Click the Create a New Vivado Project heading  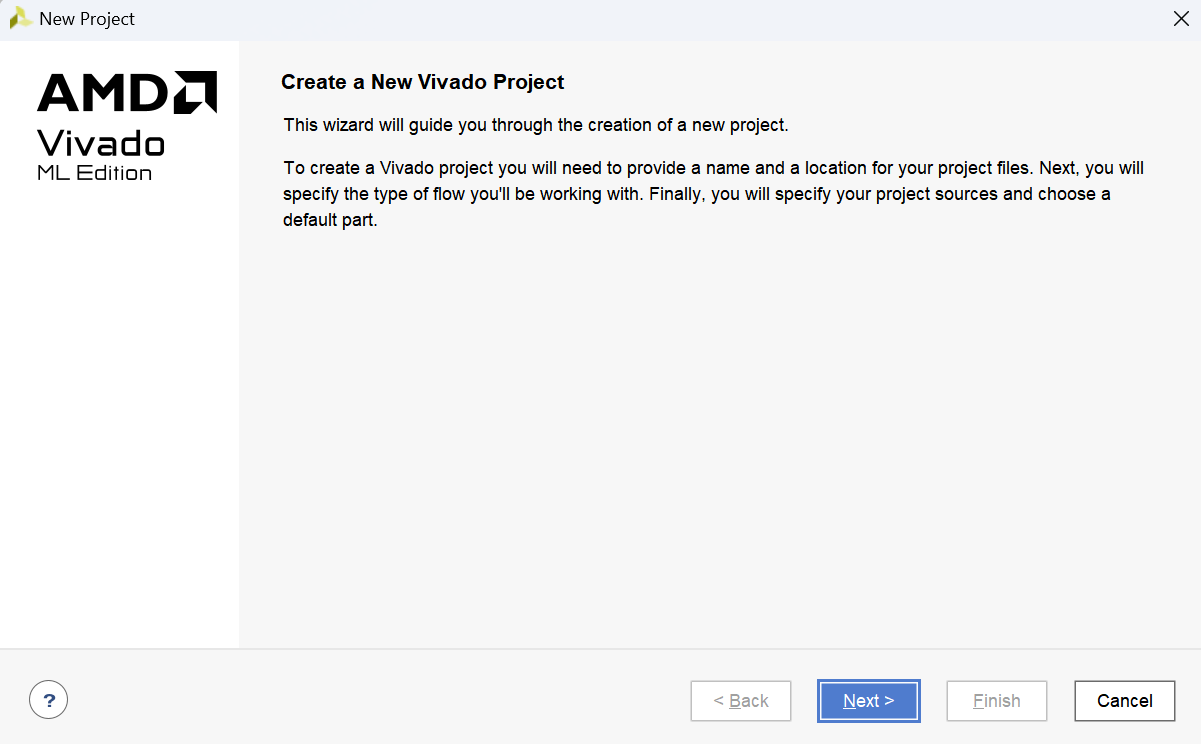pyautogui.click(x=423, y=82)
